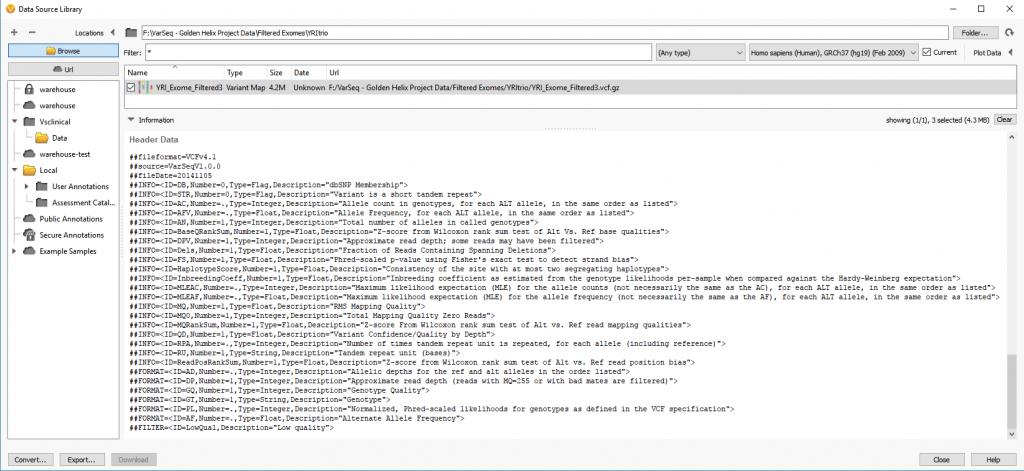Open the (Any type) dropdown

701,52
